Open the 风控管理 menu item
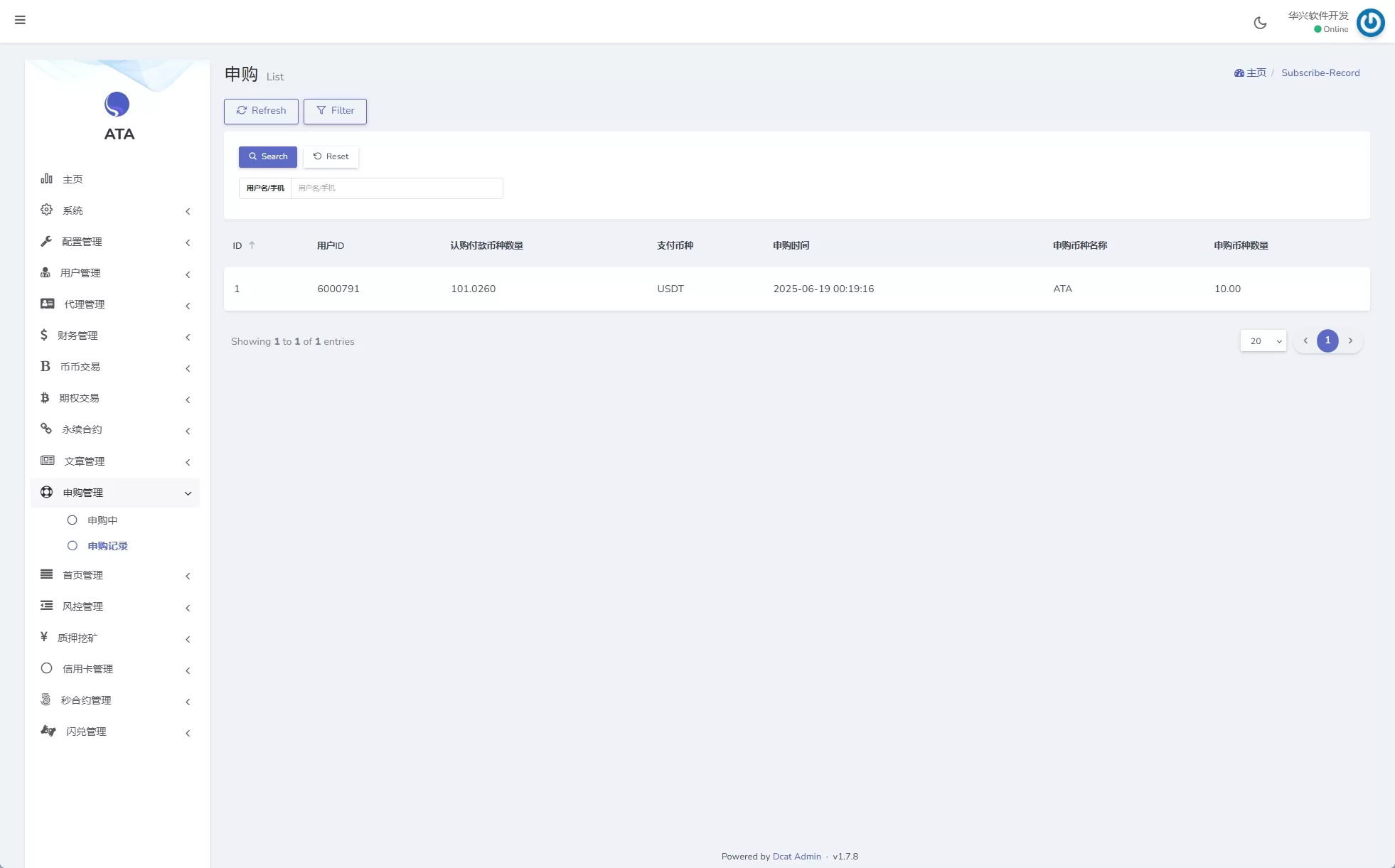Viewport: 1395px width, 868px height. [82, 606]
